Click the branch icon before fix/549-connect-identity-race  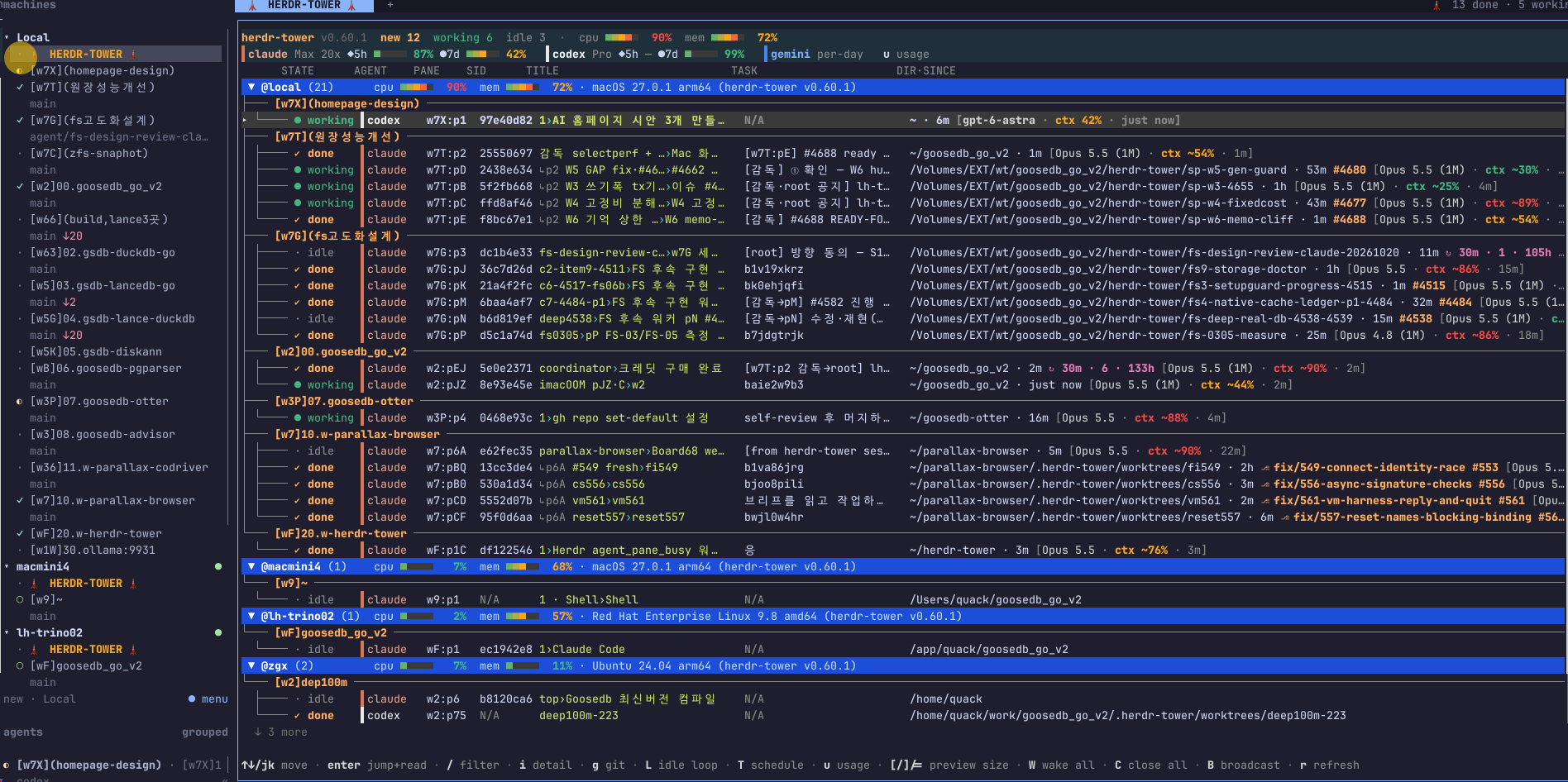point(1264,468)
